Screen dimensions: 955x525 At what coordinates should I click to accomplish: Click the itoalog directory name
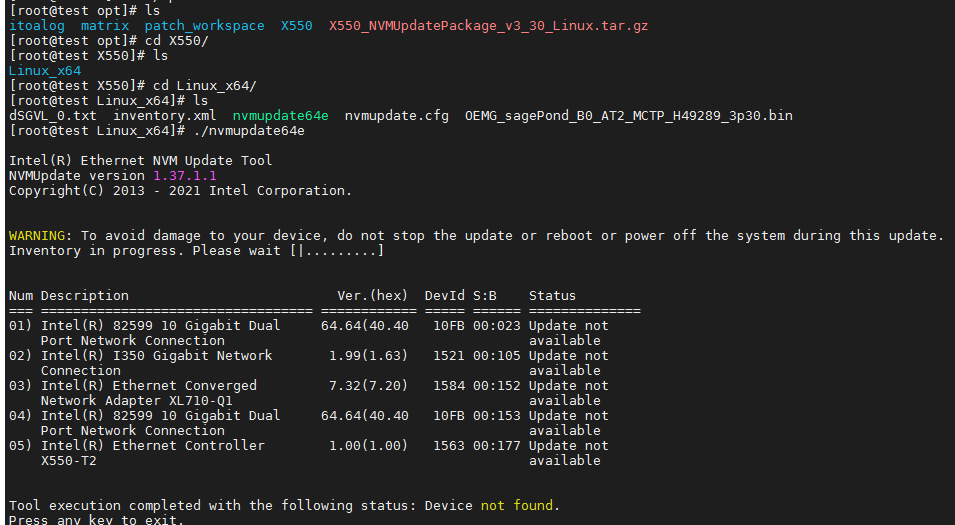pos(36,25)
